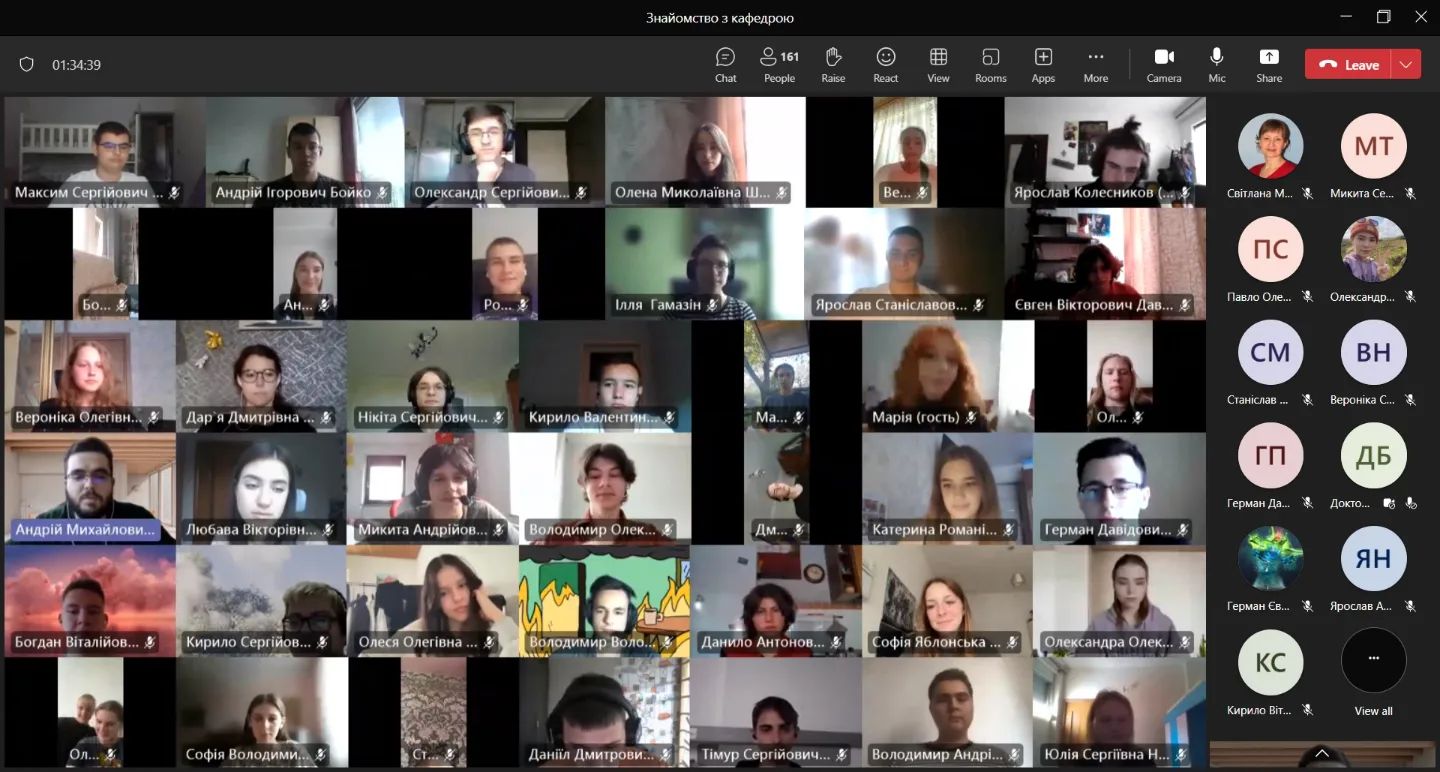Select Світлана М... profile photo avatar
The width and height of the screenshot is (1440, 772).
click(x=1271, y=146)
